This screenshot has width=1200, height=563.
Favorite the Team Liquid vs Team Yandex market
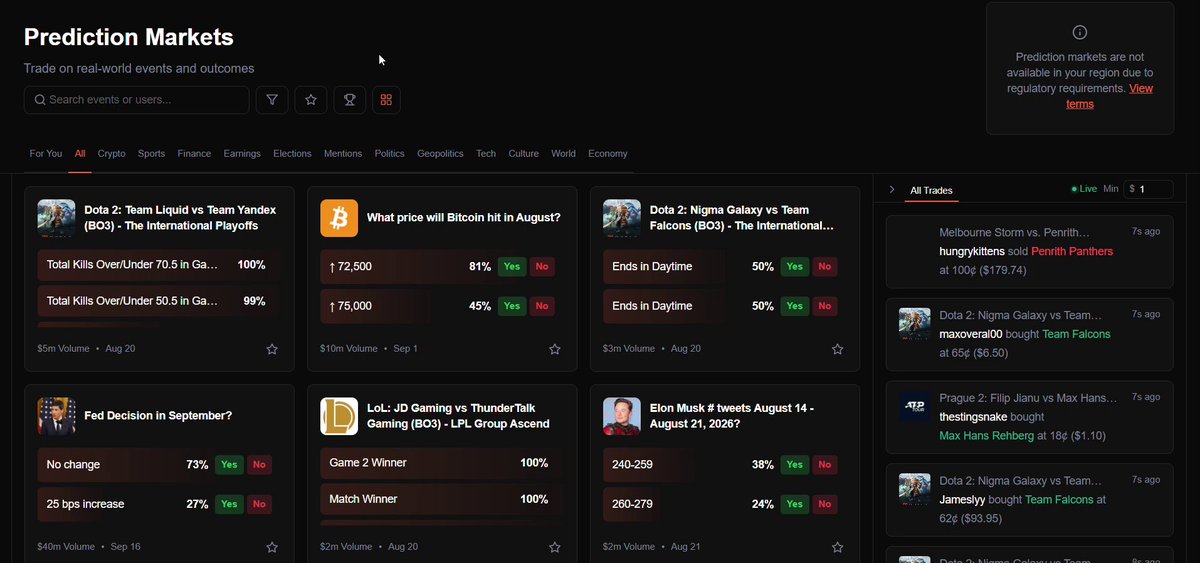point(272,349)
